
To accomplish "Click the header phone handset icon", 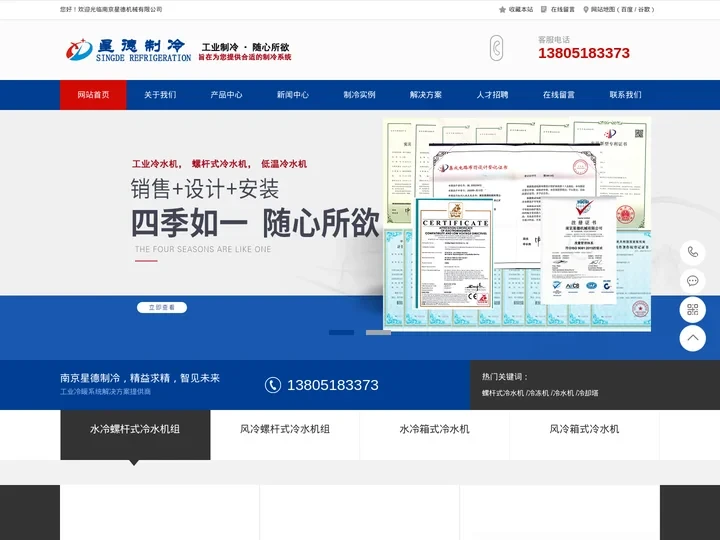I will pyautogui.click(x=496, y=48).
